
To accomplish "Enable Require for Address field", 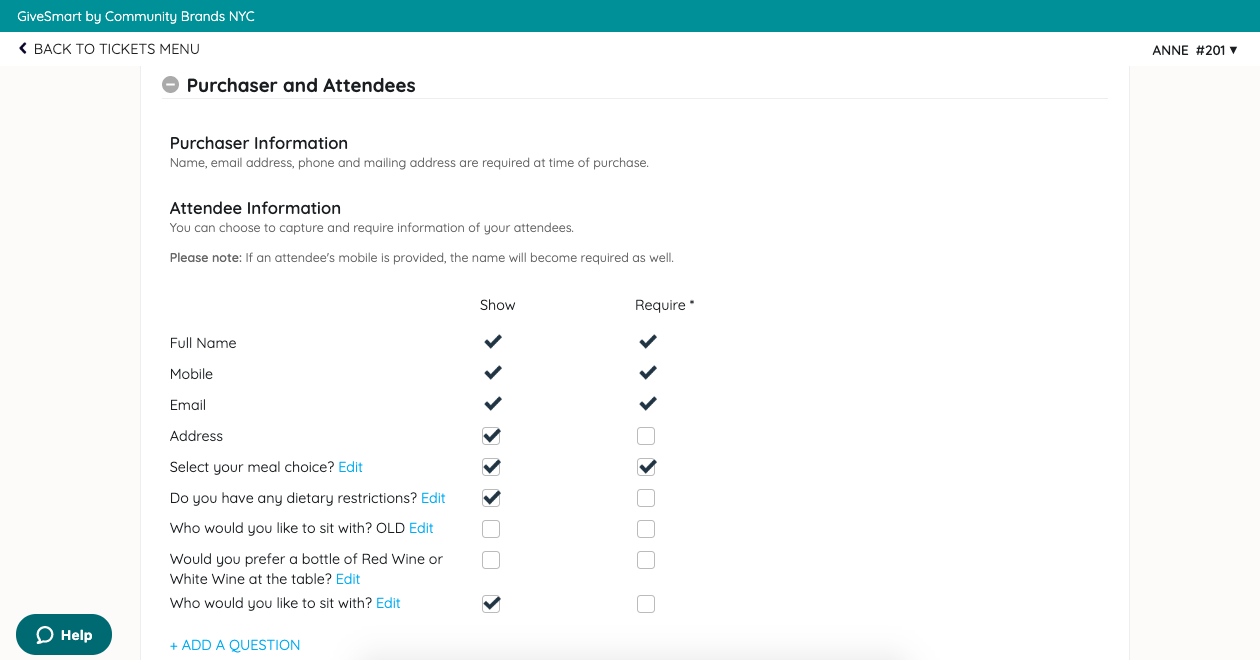I will pos(646,436).
